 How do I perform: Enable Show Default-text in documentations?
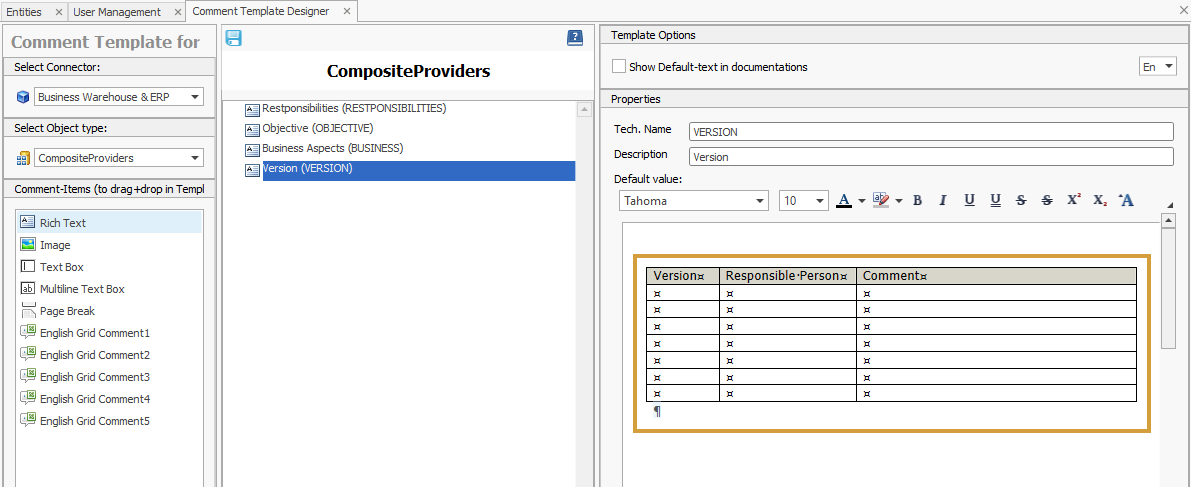coord(619,67)
